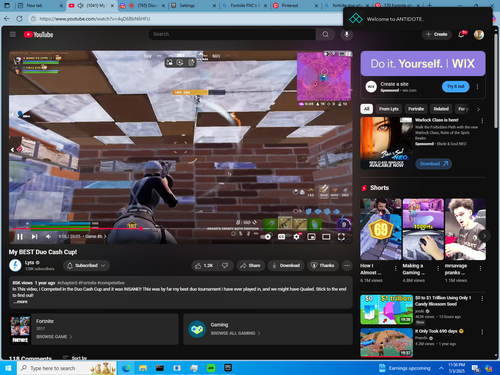
Task: Open the YouTube guide hamburger menu
Action: [x=13, y=34]
